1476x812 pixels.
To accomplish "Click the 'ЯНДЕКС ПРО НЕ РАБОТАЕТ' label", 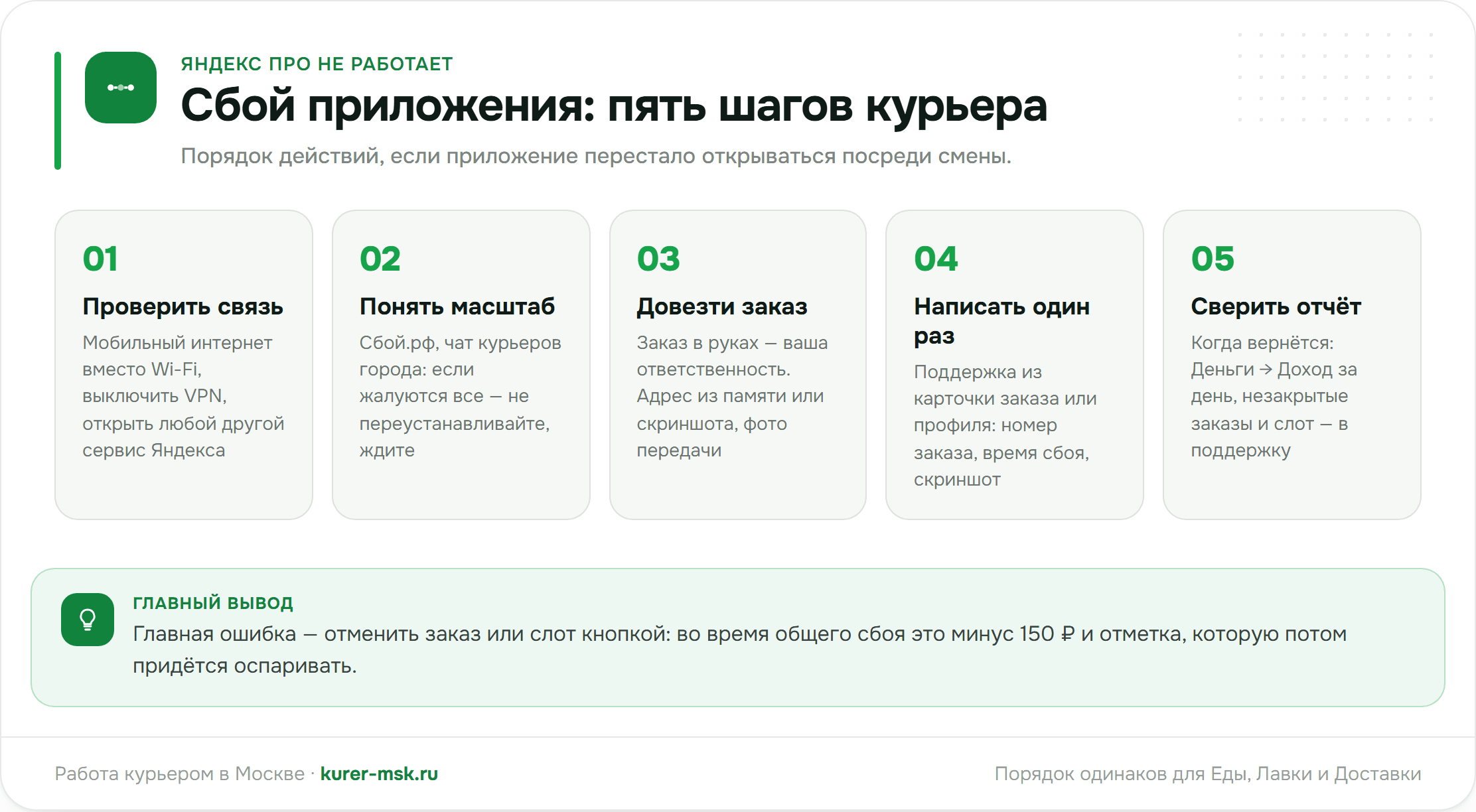I will (x=317, y=64).
